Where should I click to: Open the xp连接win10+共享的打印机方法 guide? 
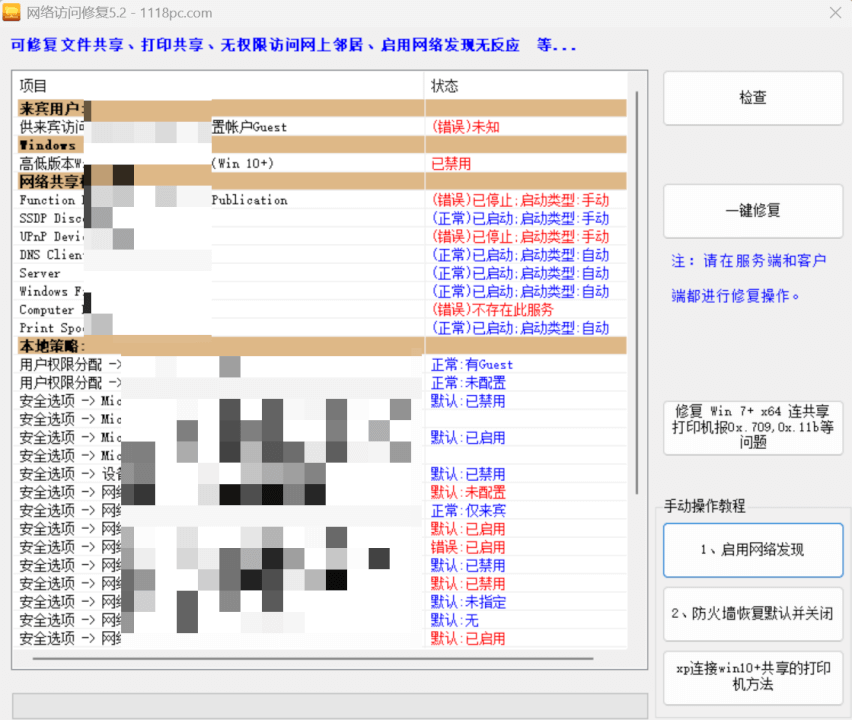[x=752, y=677]
